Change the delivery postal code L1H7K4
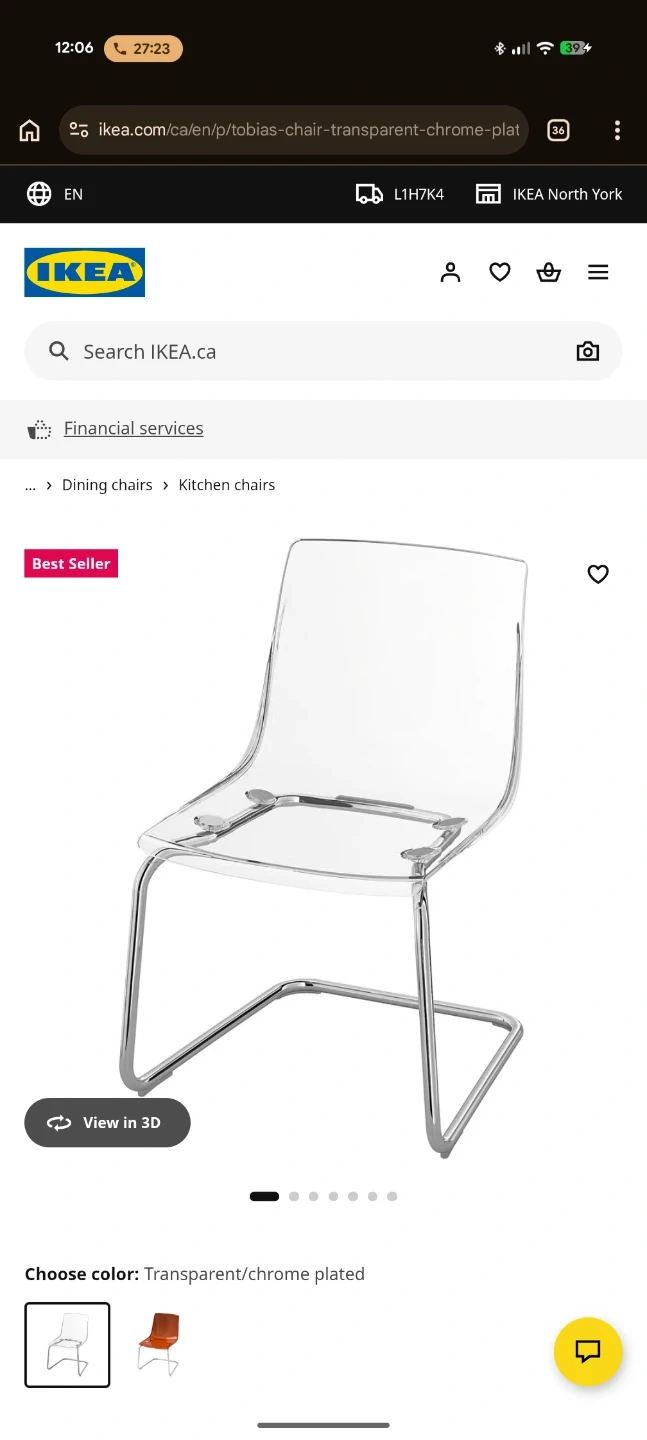The height and width of the screenshot is (1440, 647). [x=400, y=194]
